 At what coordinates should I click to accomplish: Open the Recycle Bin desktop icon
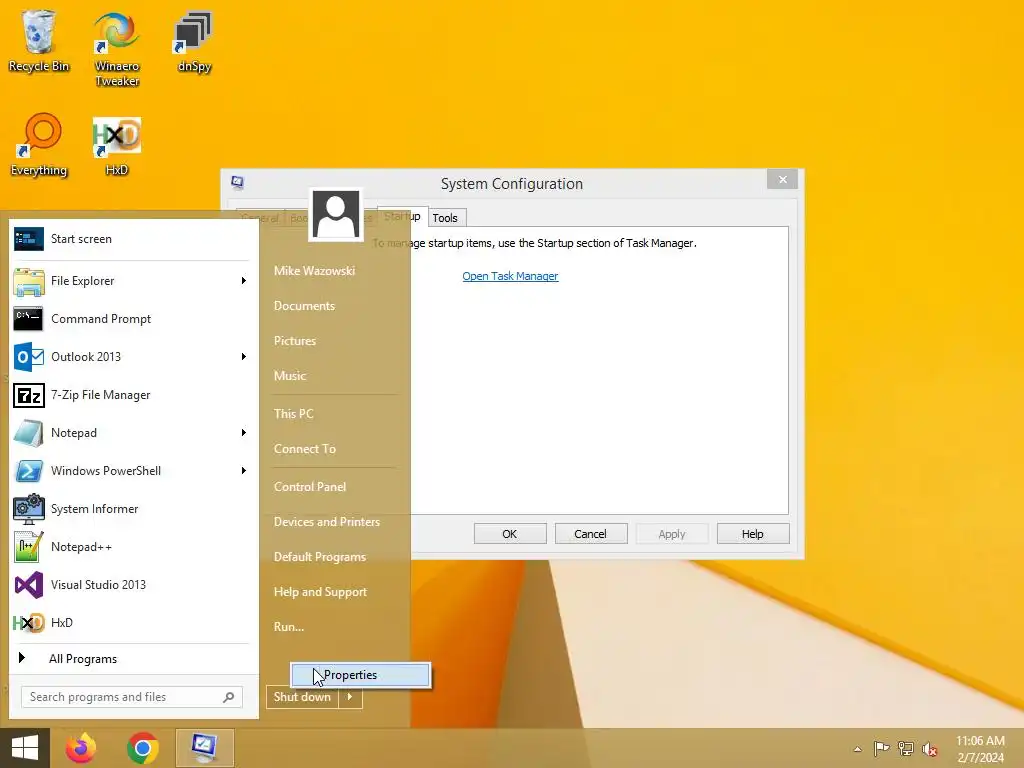coord(39,40)
